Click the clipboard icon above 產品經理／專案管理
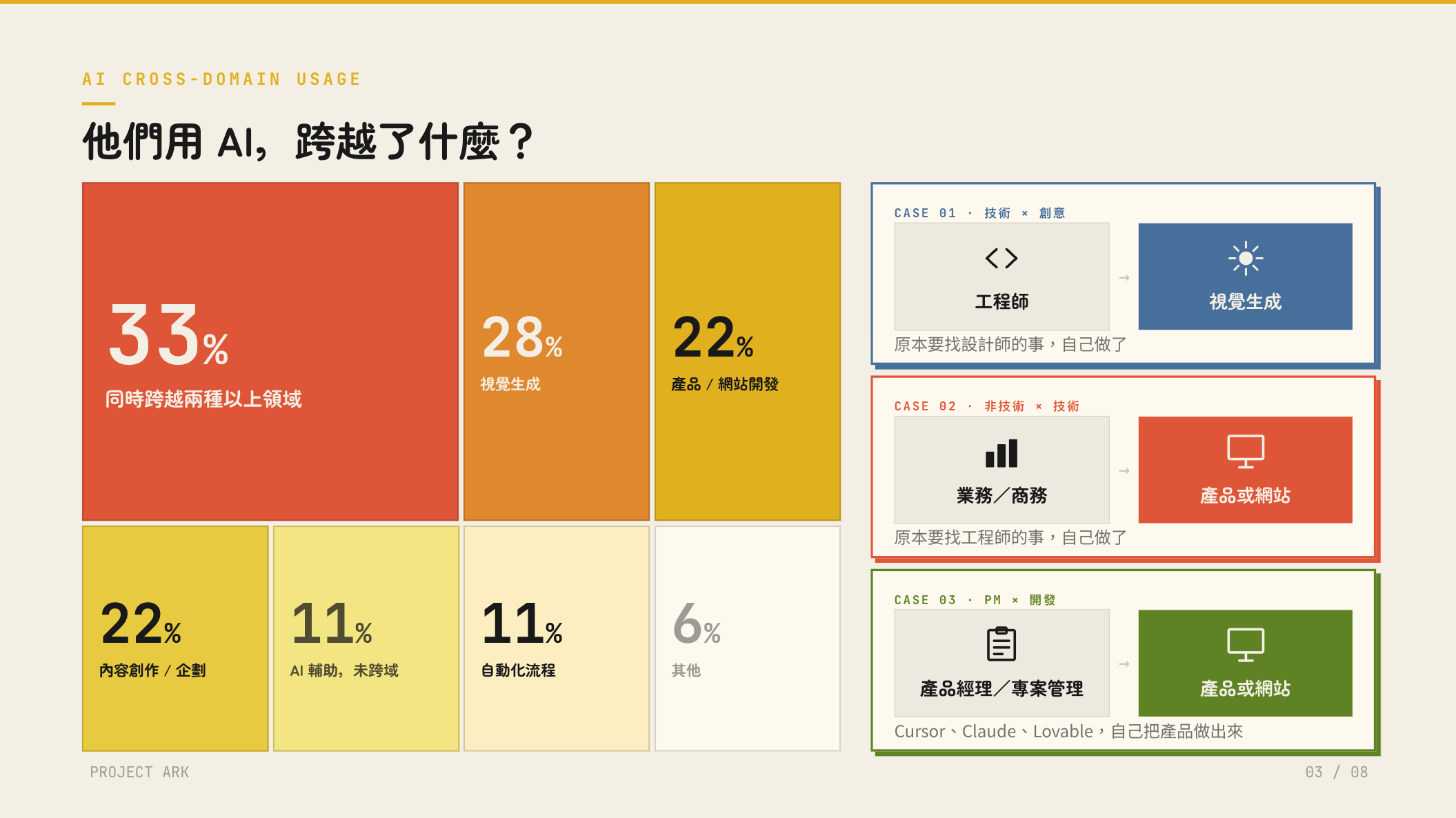Image resolution: width=1456 pixels, height=818 pixels. click(1001, 644)
